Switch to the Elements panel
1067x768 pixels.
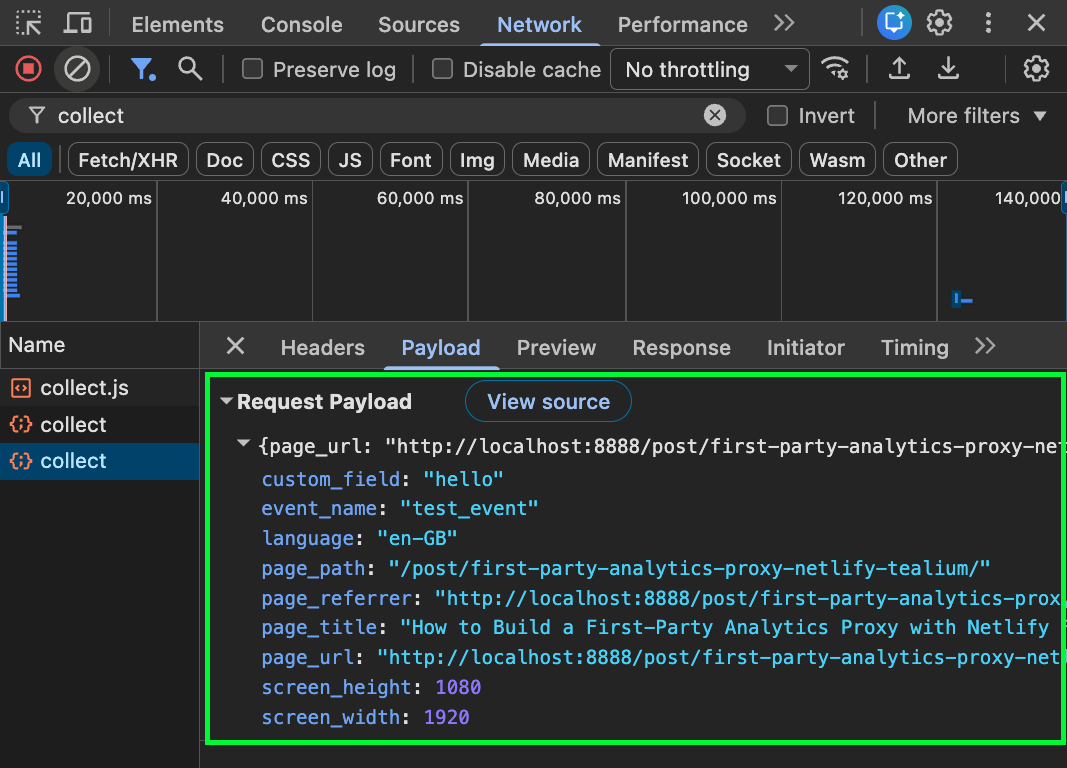coord(177,24)
